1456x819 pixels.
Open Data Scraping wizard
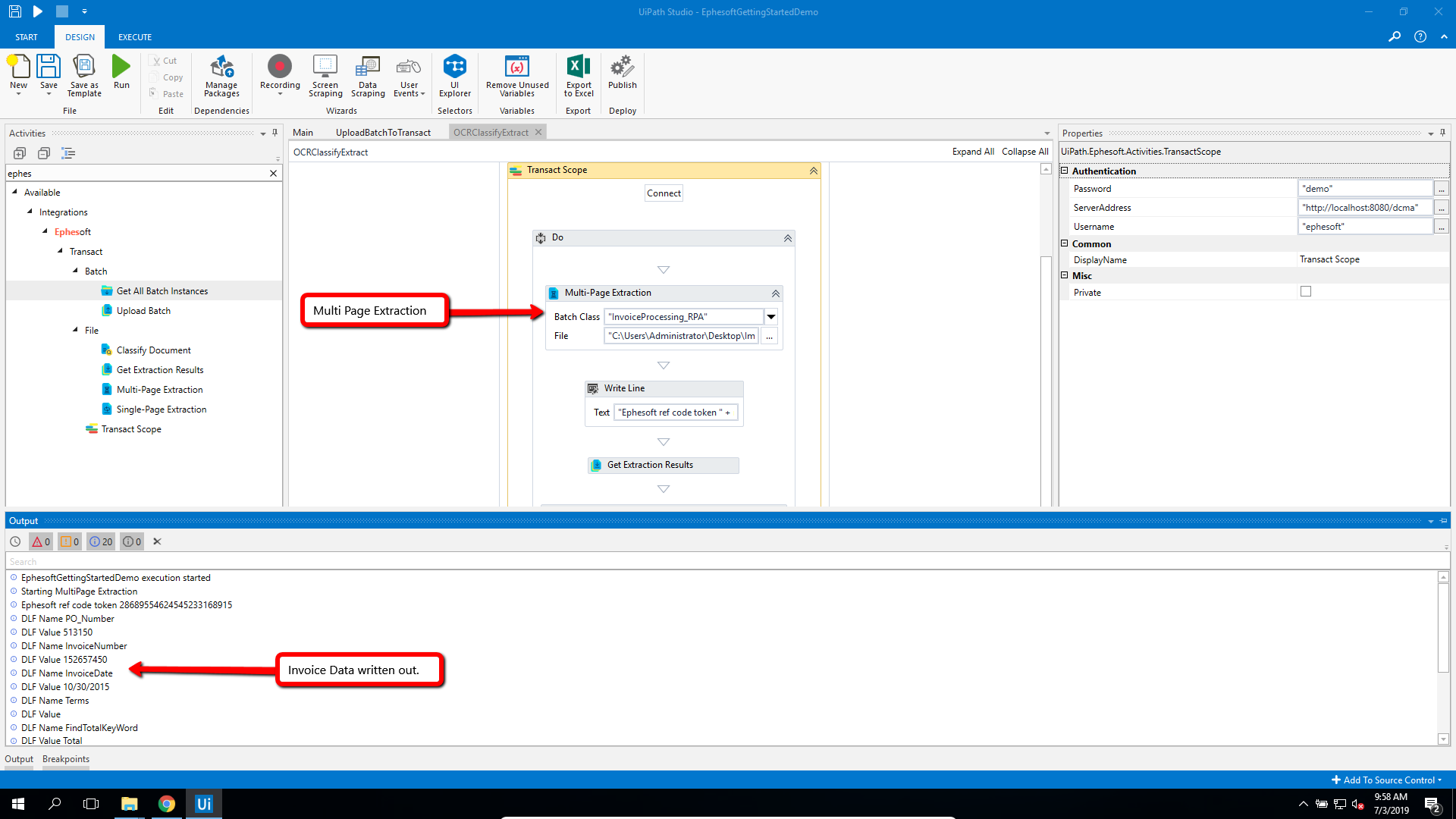tap(368, 75)
